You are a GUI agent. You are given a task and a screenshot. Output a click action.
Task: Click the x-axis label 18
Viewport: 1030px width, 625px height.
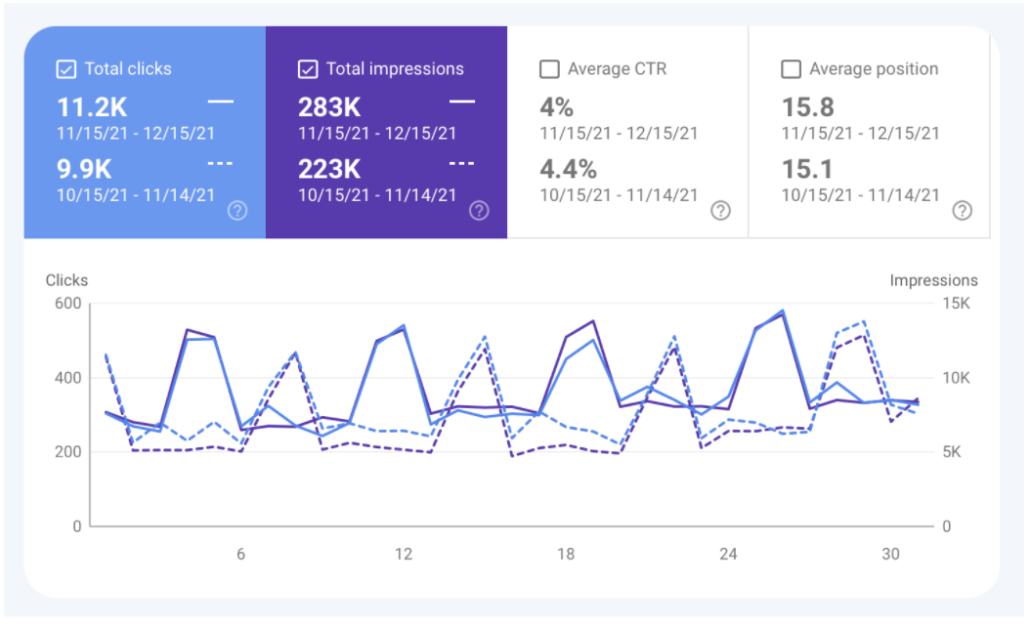pos(566,552)
